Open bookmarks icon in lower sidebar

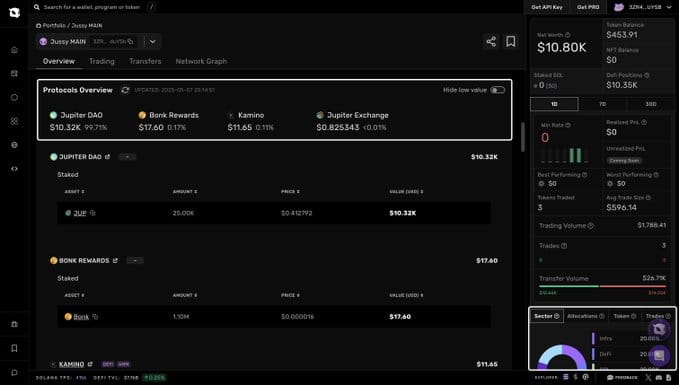pos(14,348)
